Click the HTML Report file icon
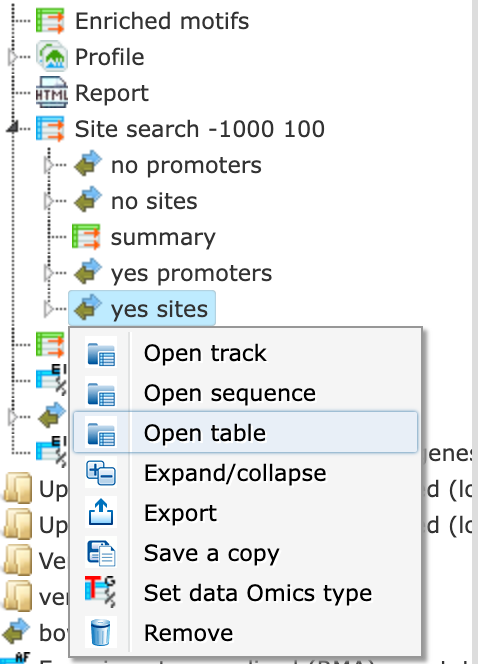Image resolution: width=478 pixels, height=664 pixels. (x=51, y=92)
